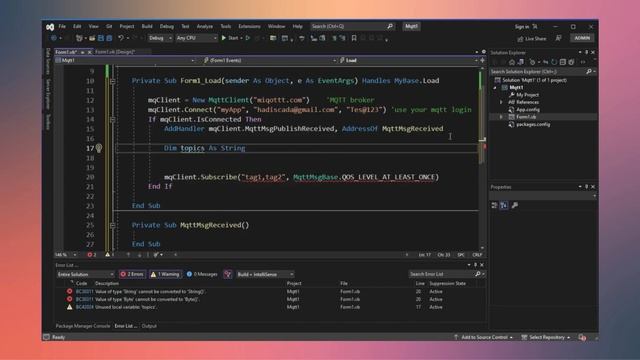Open the Debug configuration dropdown
640x360 pixels.
pyautogui.click(x=160, y=38)
